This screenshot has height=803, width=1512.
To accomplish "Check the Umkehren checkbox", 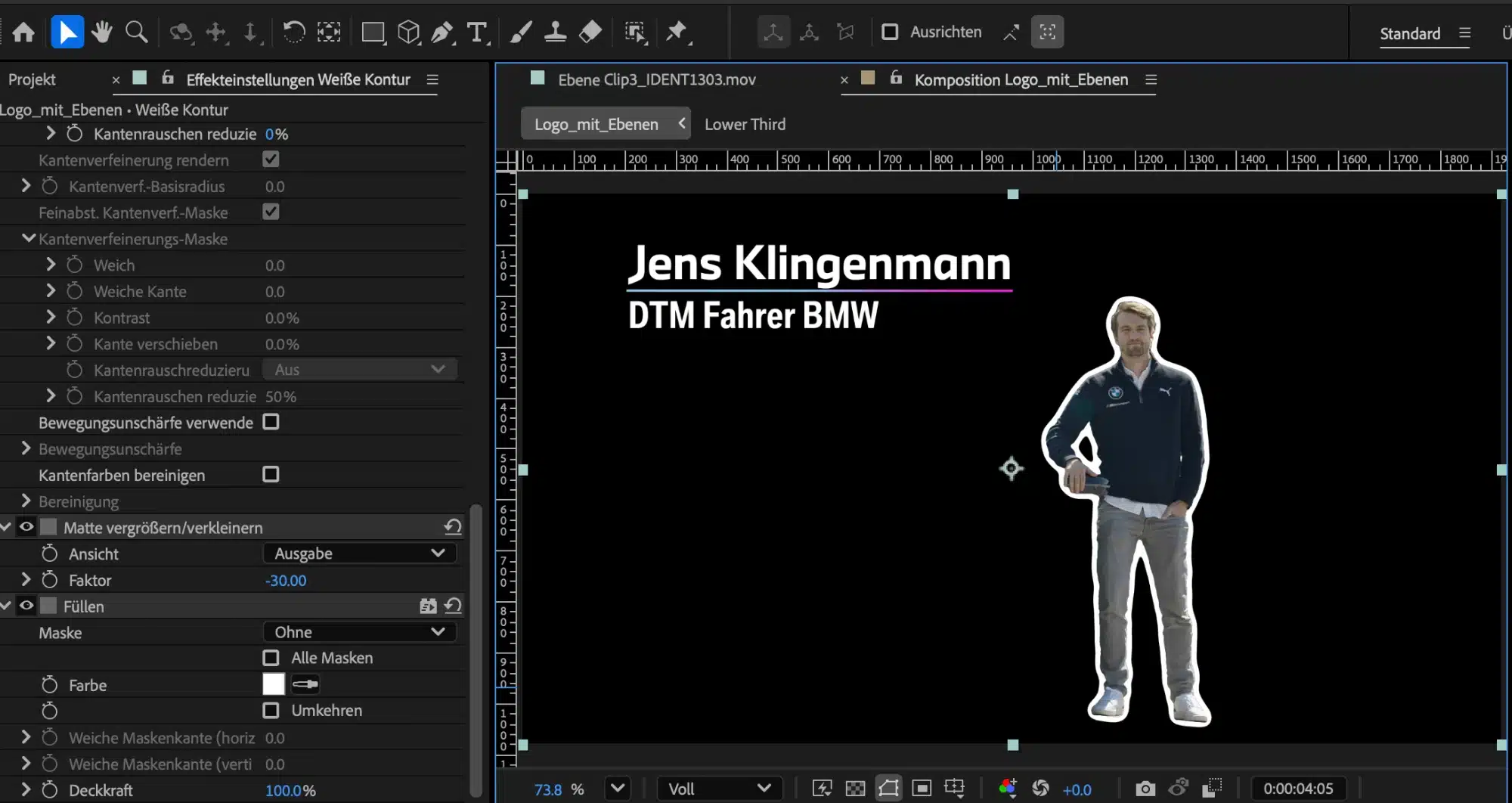I will [271, 710].
